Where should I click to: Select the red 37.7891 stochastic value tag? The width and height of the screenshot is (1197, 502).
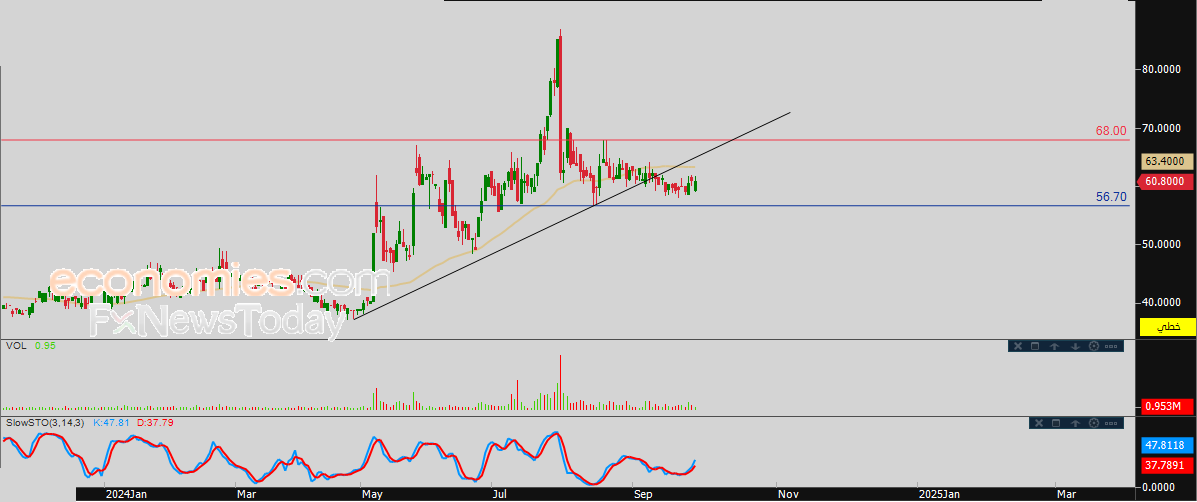[x=1168, y=465]
